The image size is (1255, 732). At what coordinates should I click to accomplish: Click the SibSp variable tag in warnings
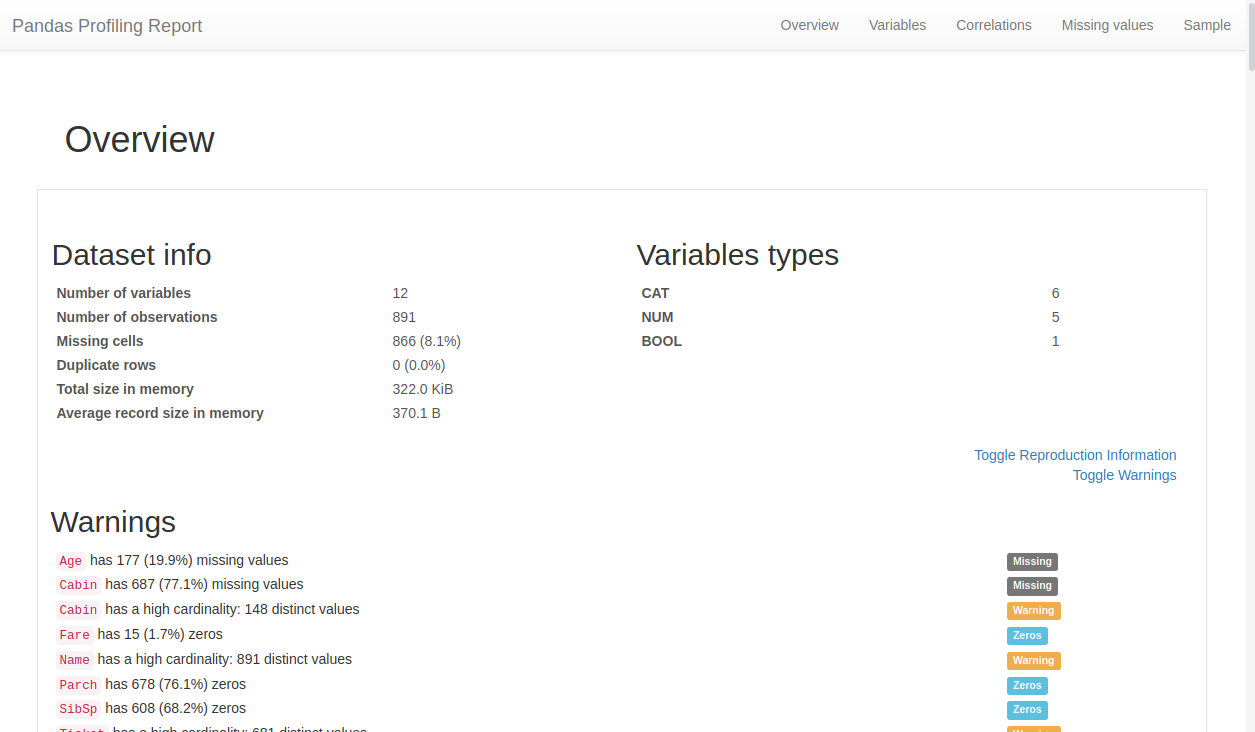[x=78, y=709]
